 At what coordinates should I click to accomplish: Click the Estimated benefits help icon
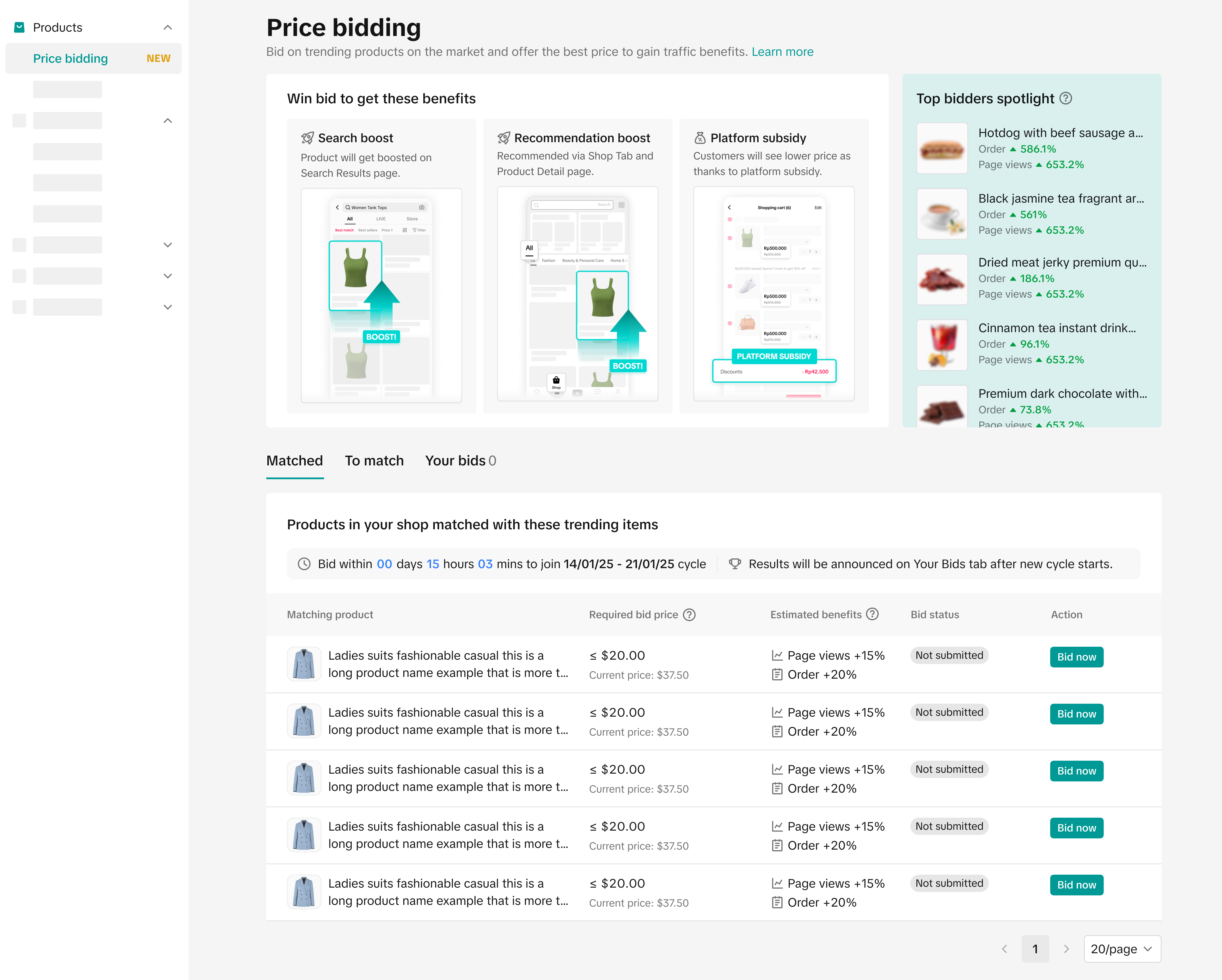872,614
